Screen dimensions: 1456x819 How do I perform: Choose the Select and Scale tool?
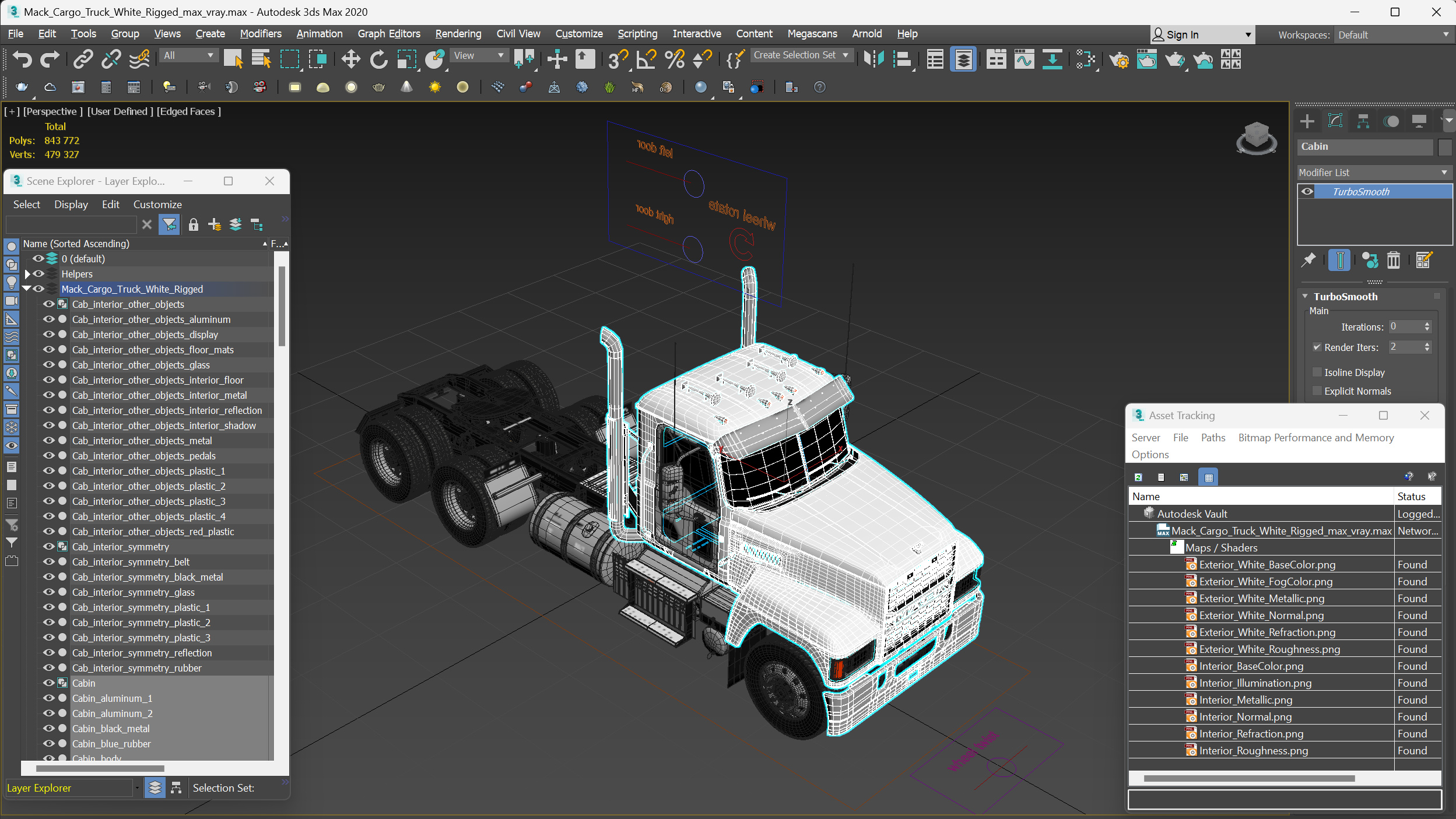pyautogui.click(x=406, y=59)
